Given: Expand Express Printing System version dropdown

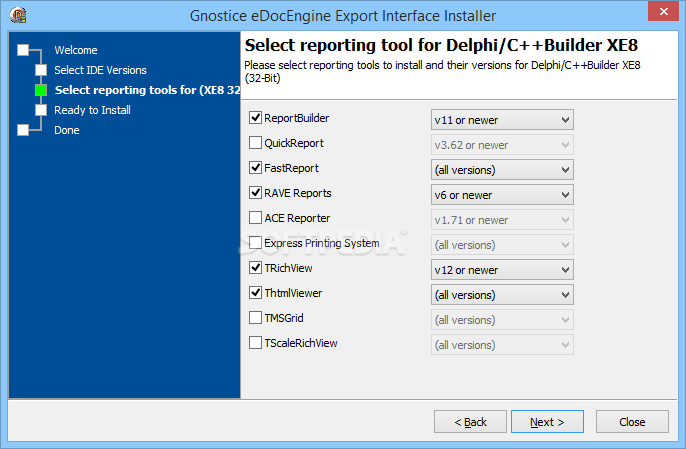Looking at the screenshot, I should tap(502, 245).
